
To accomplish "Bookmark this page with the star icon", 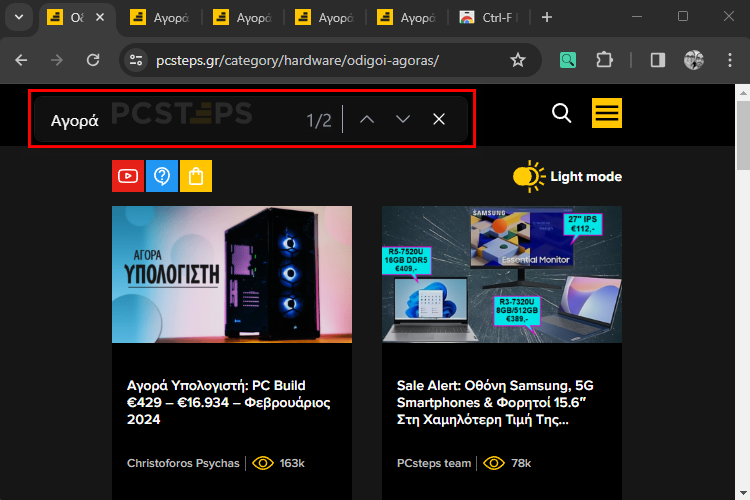I will (x=518, y=60).
